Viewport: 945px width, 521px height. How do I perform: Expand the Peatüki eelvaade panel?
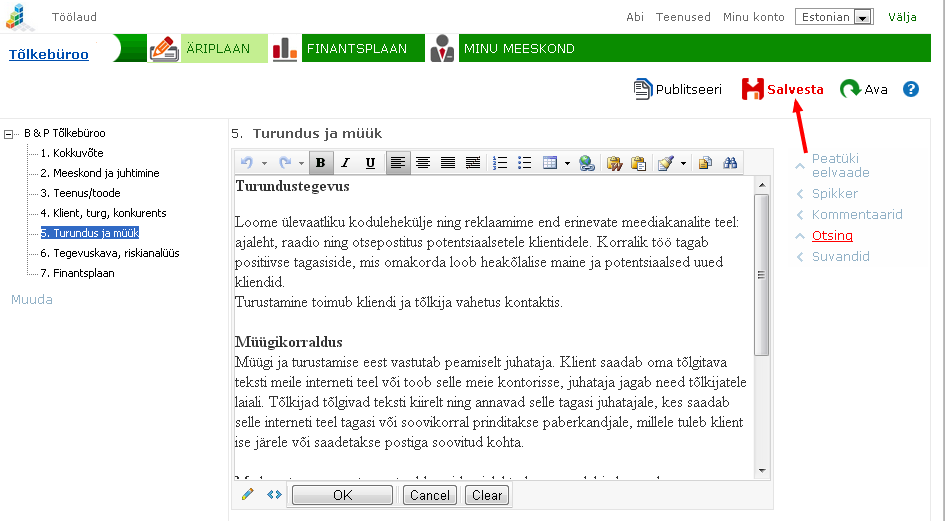[840, 165]
